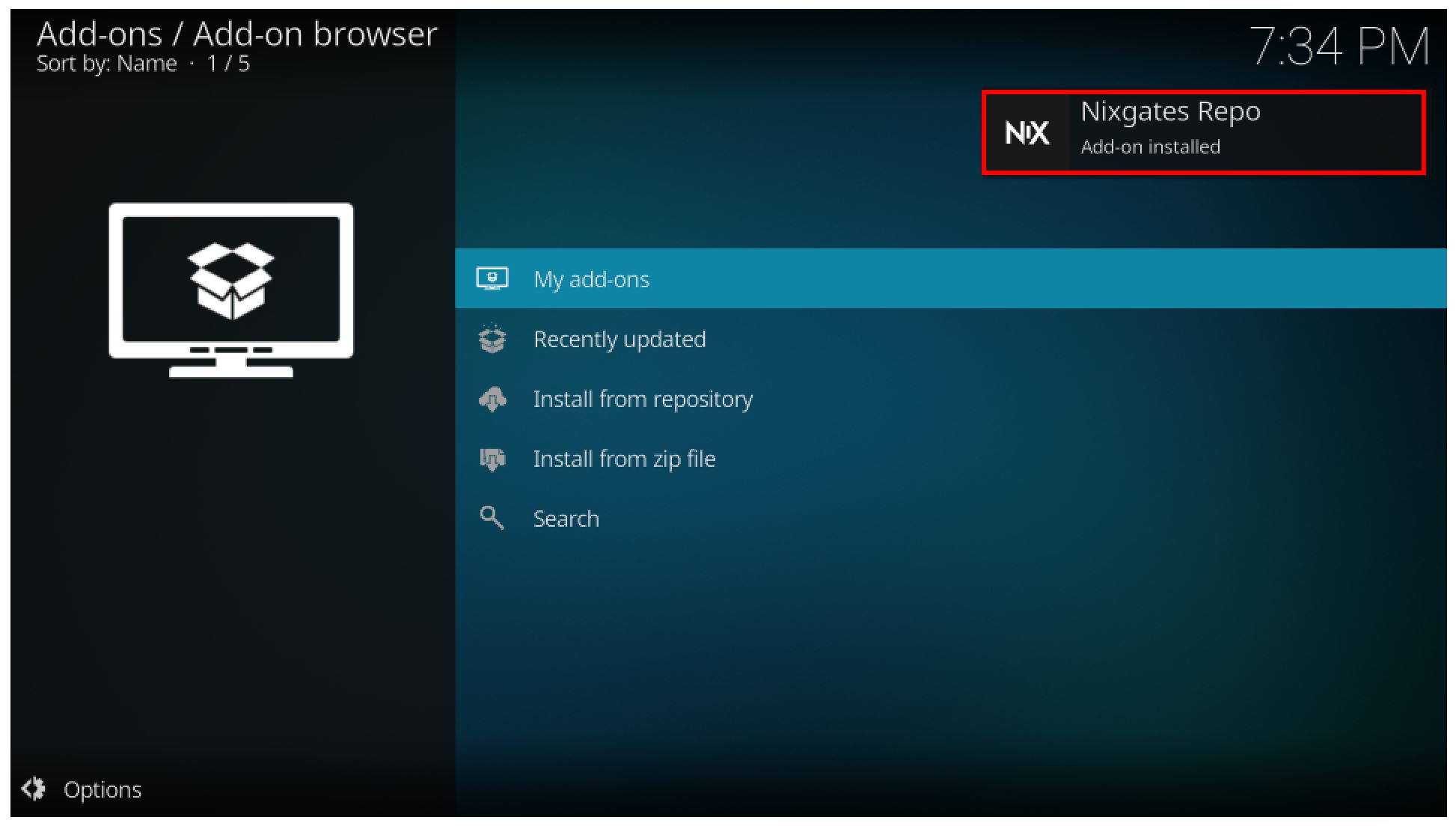
Task: Open the My add-ons entry
Action: coord(950,278)
